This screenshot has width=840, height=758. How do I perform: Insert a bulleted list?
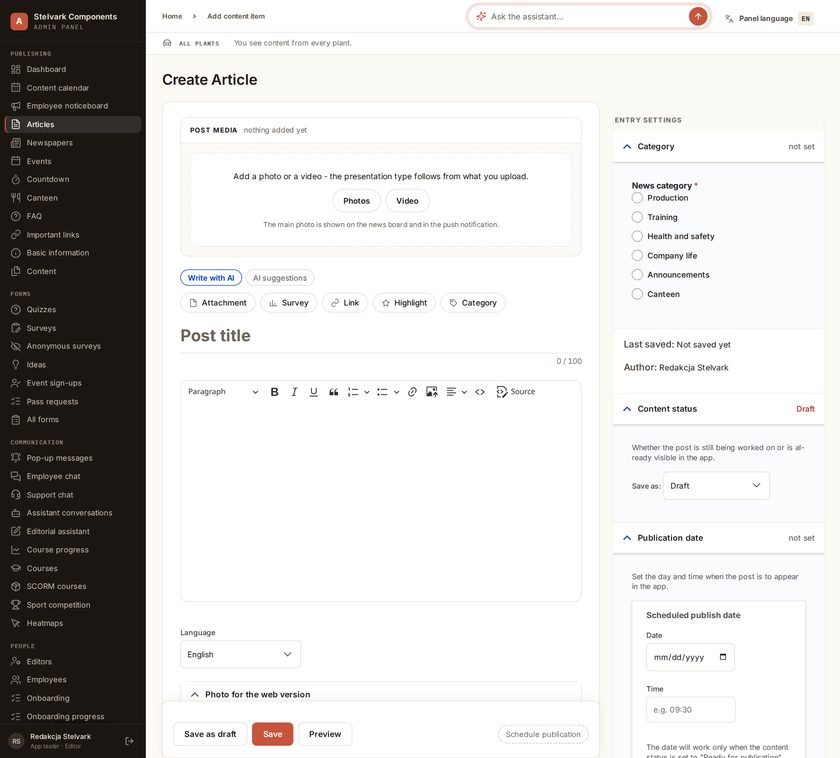[x=382, y=392]
